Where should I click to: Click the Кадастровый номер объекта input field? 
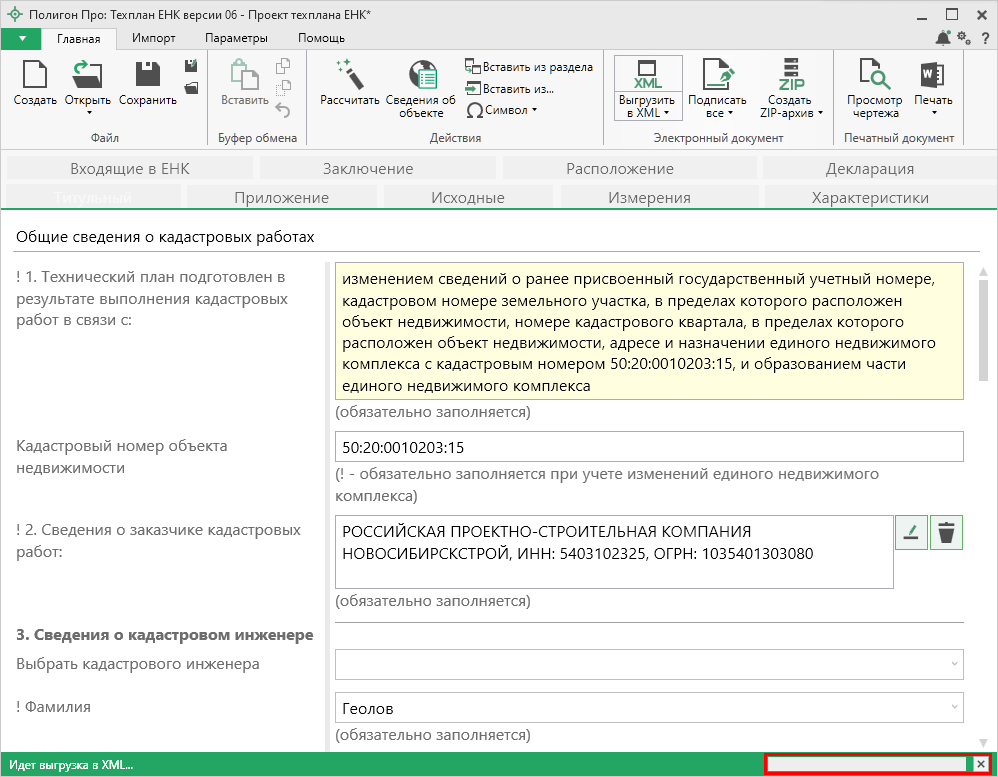coord(649,447)
